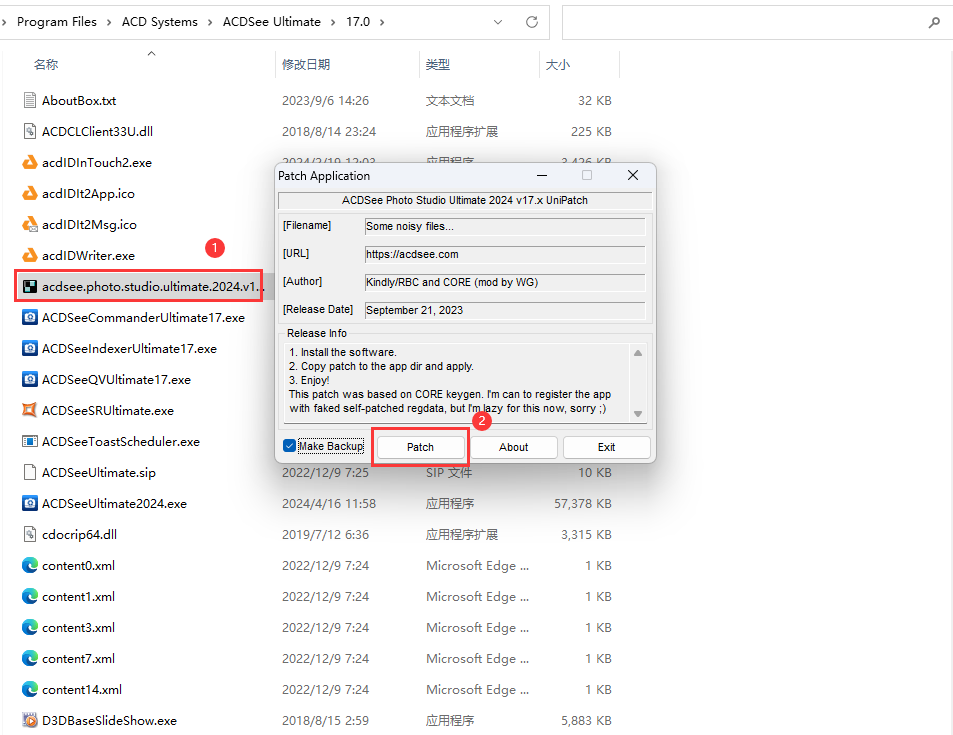Click the 'SIP 文件' type cell
Screen dimensions: 953x735
click(x=449, y=472)
